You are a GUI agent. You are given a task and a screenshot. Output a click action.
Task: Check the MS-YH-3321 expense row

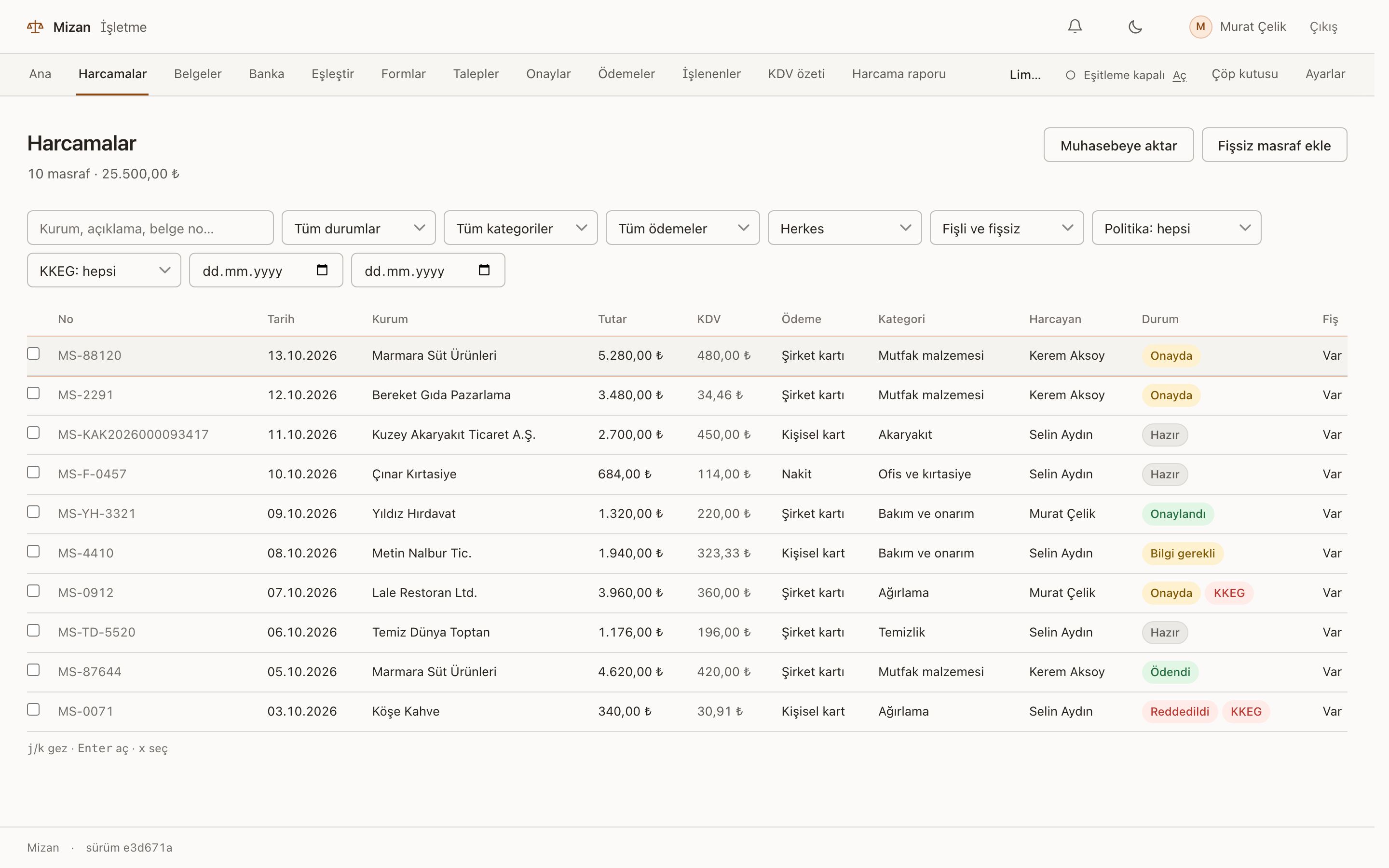coord(33,512)
